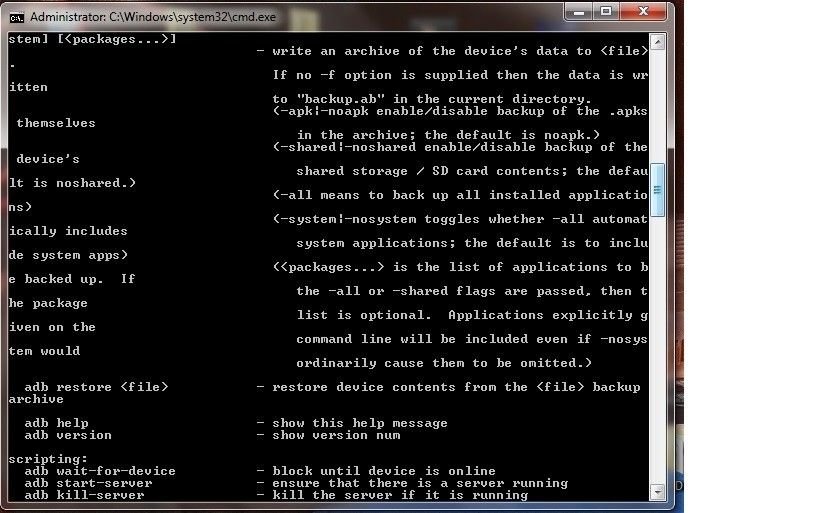Click the text "adb kill-server"

[x=84, y=495]
